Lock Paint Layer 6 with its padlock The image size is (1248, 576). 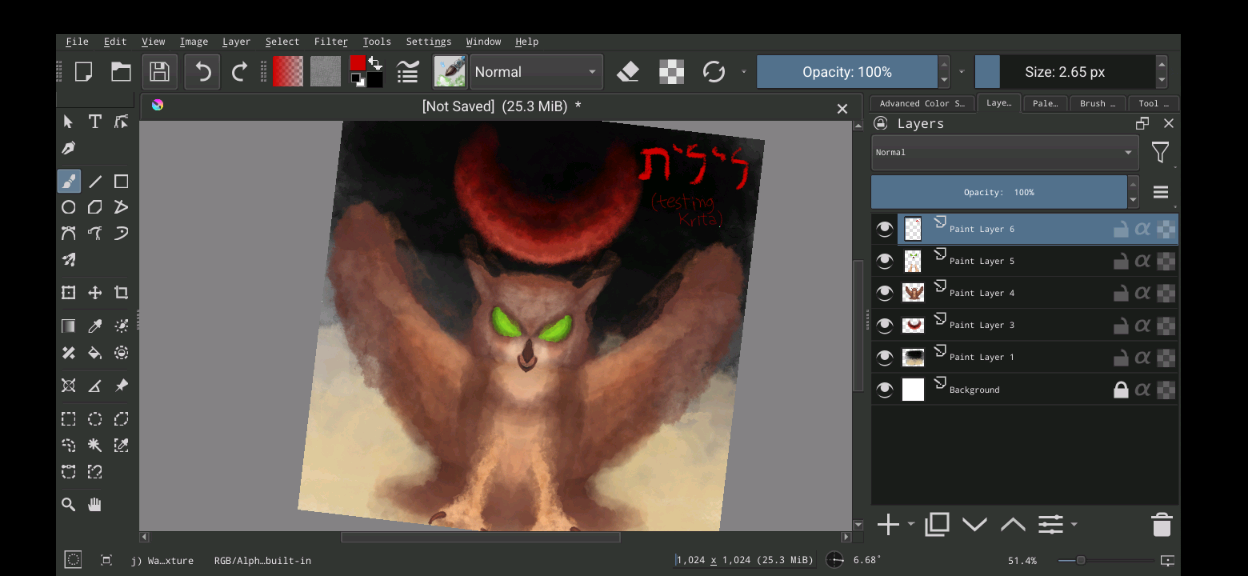1121,229
